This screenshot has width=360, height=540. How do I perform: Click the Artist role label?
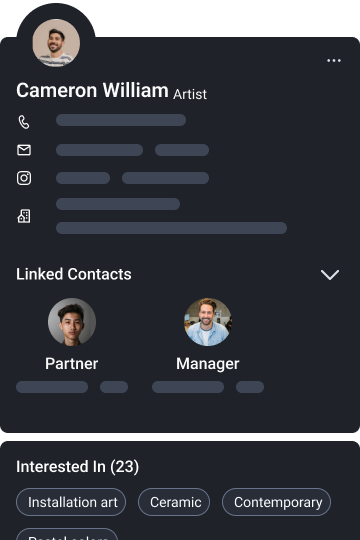[x=190, y=94]
